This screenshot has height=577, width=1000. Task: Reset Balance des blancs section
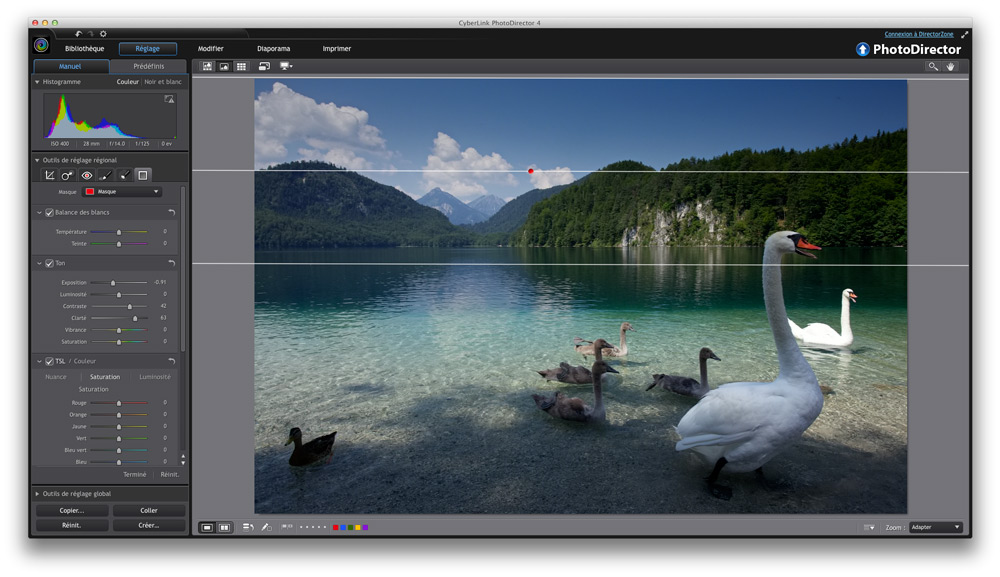[172, 212]
